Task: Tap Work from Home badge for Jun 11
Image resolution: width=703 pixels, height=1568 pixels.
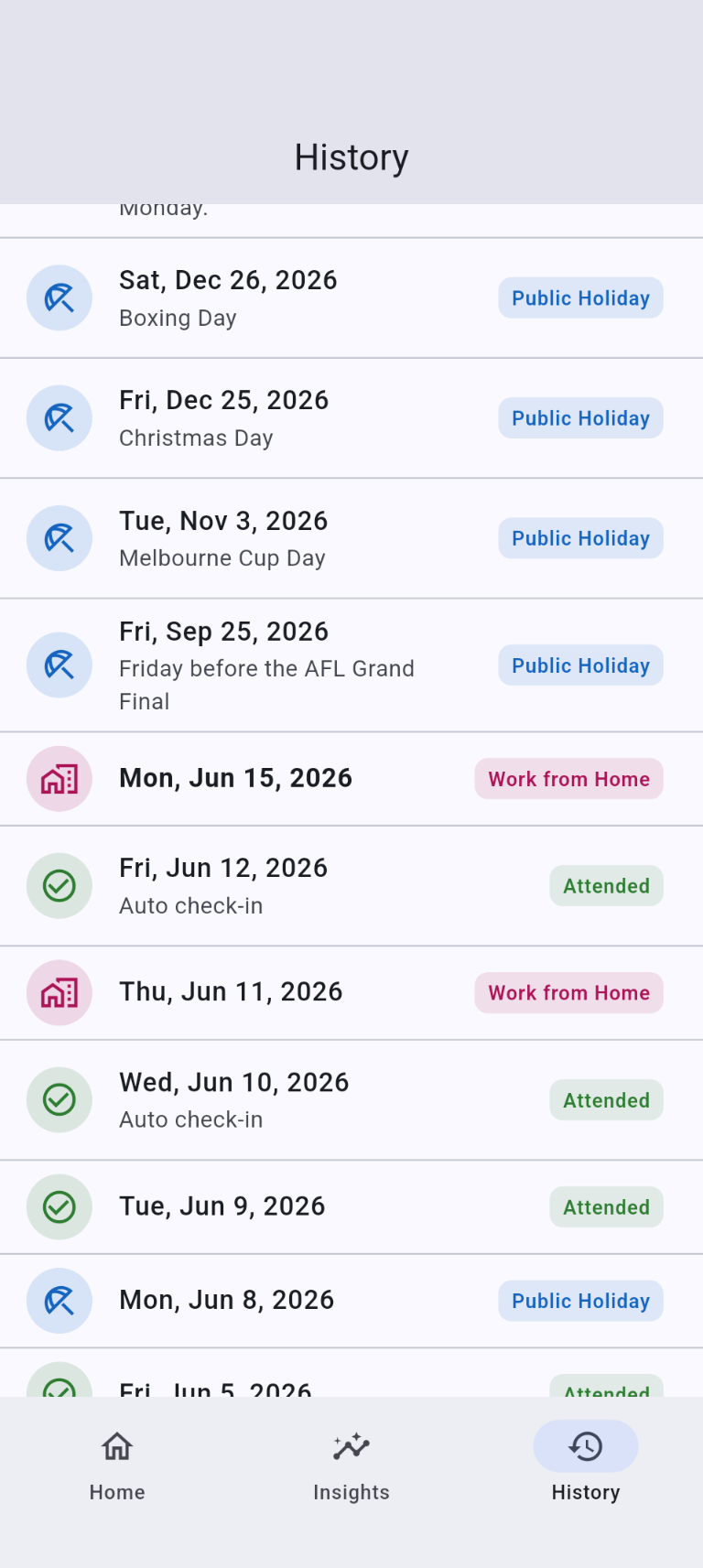Action: pos(568,993)
